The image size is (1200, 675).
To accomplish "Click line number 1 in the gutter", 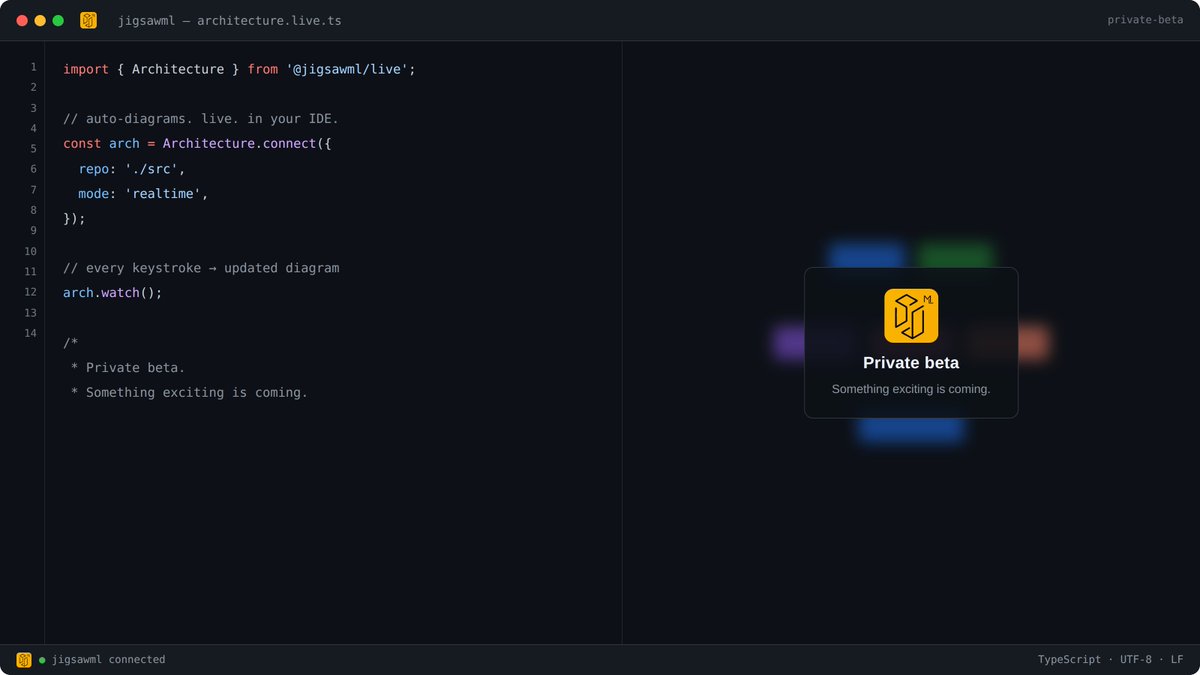I will pos(33,67).
